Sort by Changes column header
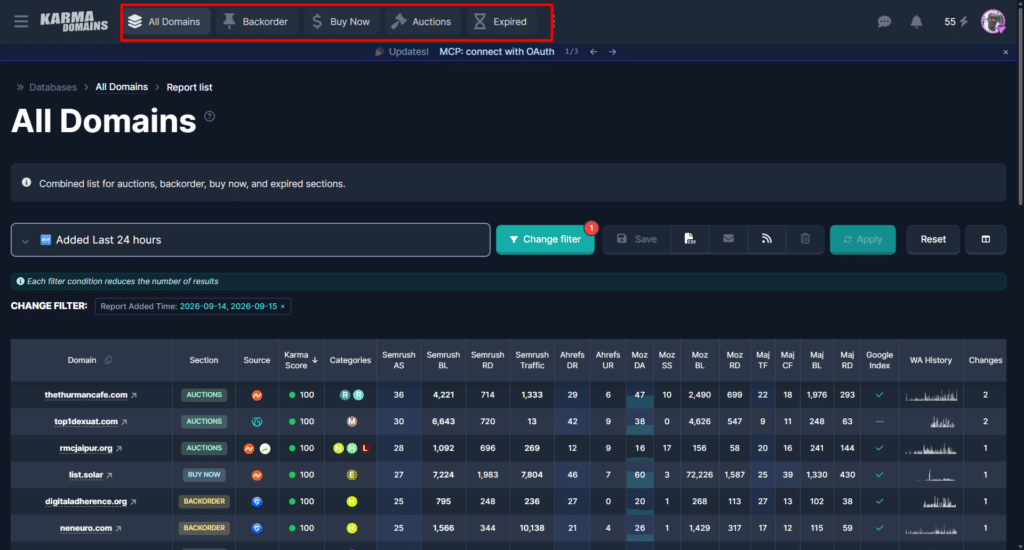The height and width of the screenshot is (550, 1024). (985, 360)
